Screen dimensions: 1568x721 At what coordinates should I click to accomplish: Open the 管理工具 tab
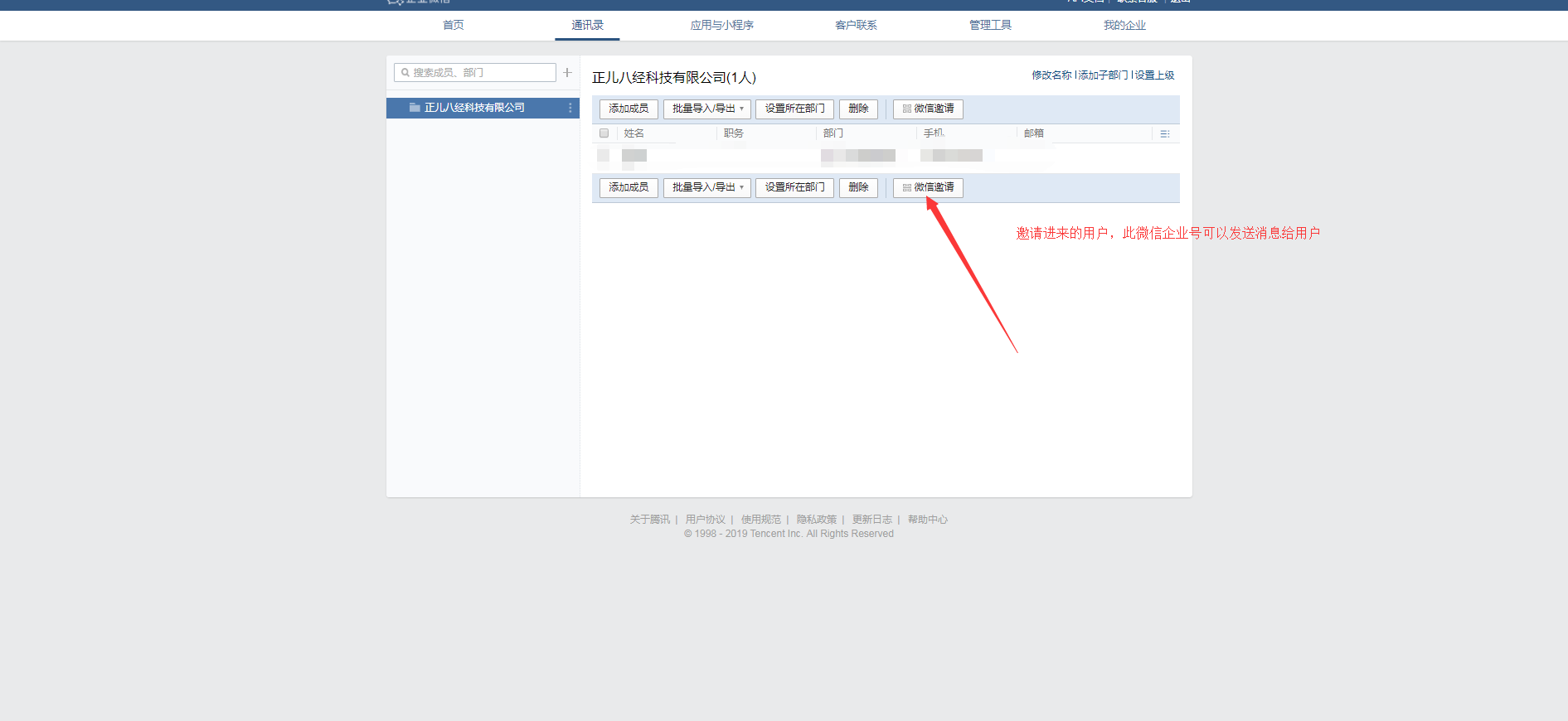pyautogui.click(x=991, y=25)
